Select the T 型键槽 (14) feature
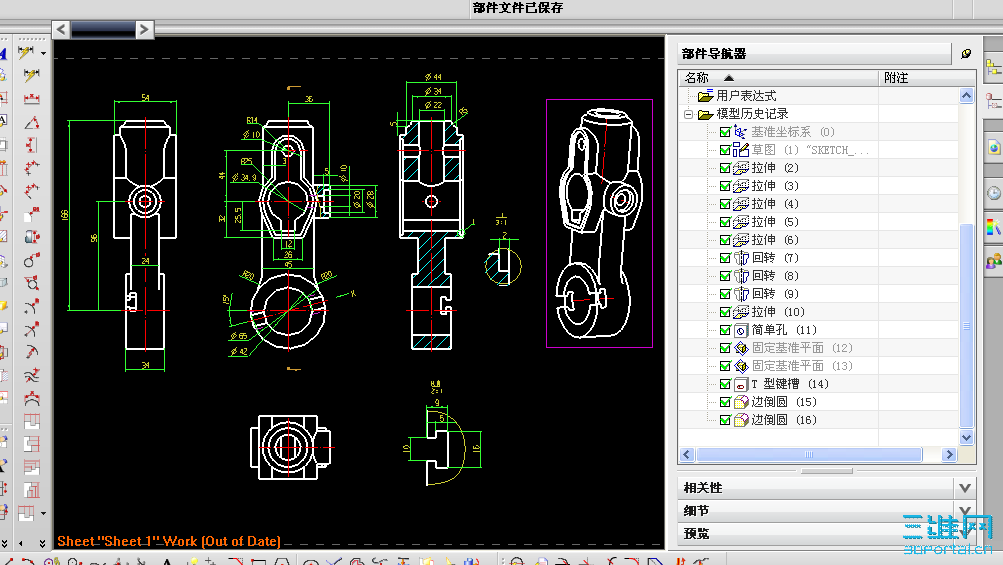This screenshot has height=565, width=1003. pos(789,384)
